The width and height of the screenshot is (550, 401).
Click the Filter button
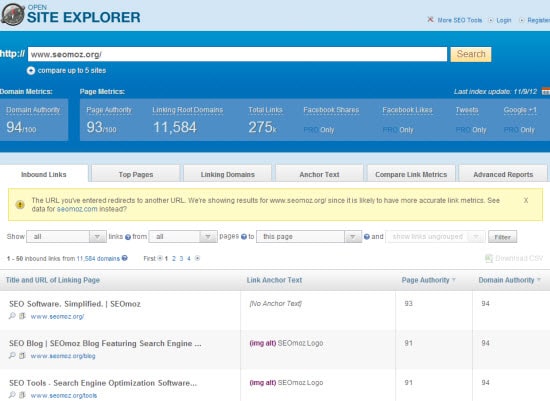point(502,237)
